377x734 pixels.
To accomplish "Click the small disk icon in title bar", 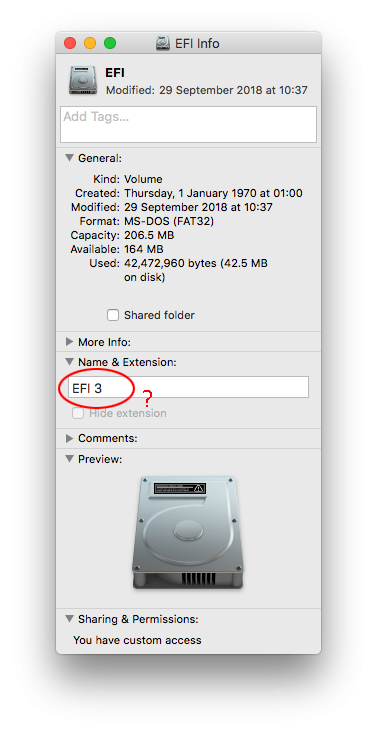I will (x=163, y=44).
